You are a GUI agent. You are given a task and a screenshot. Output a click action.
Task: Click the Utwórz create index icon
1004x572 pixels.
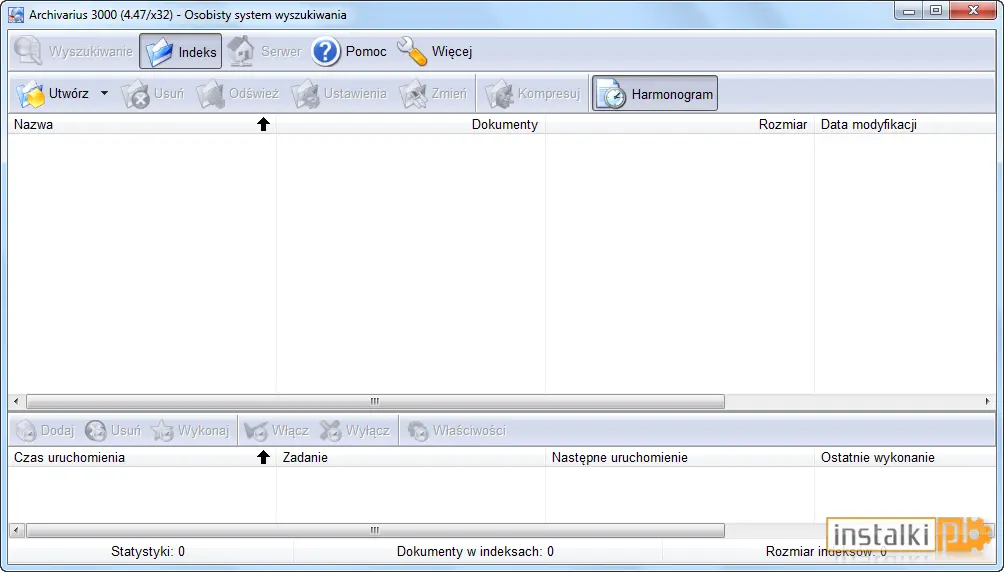point(30,94)
